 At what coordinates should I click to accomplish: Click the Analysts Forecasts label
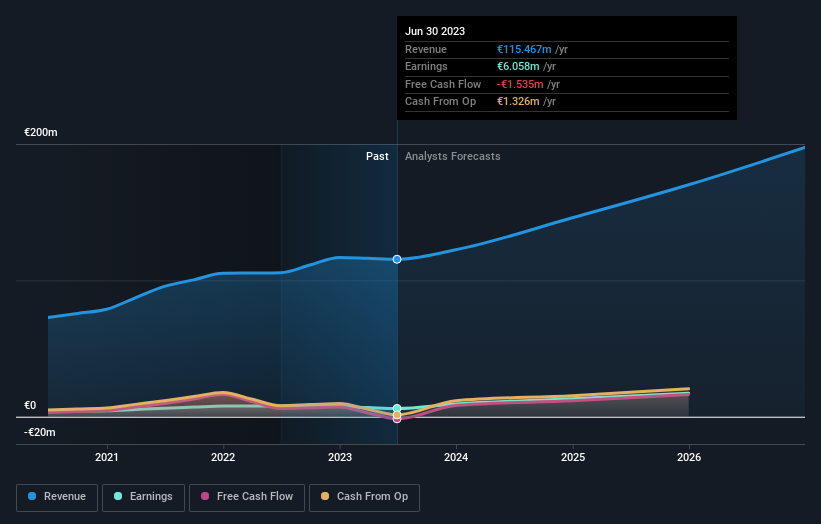point(452,156)
